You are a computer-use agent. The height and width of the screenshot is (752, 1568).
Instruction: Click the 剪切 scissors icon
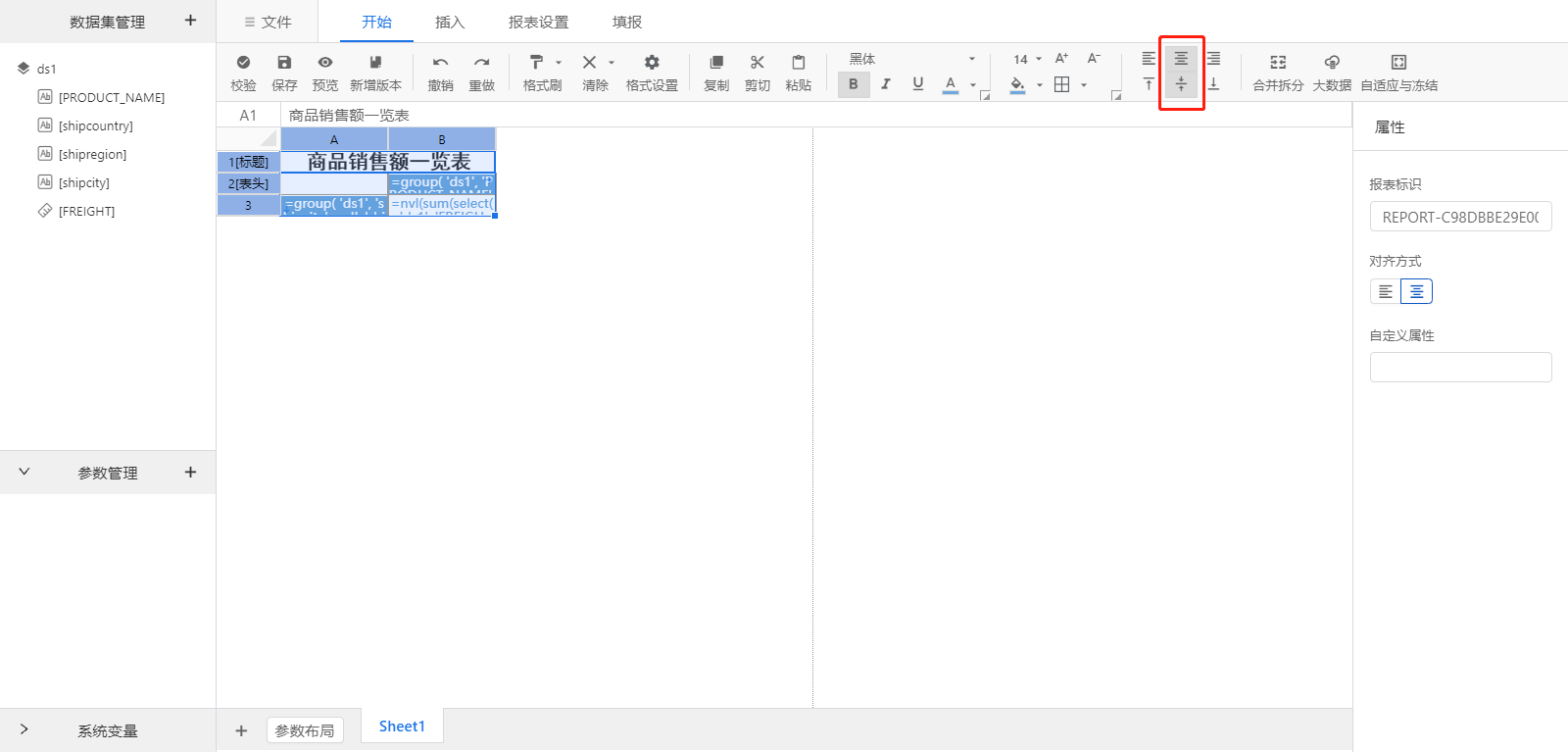758,63
